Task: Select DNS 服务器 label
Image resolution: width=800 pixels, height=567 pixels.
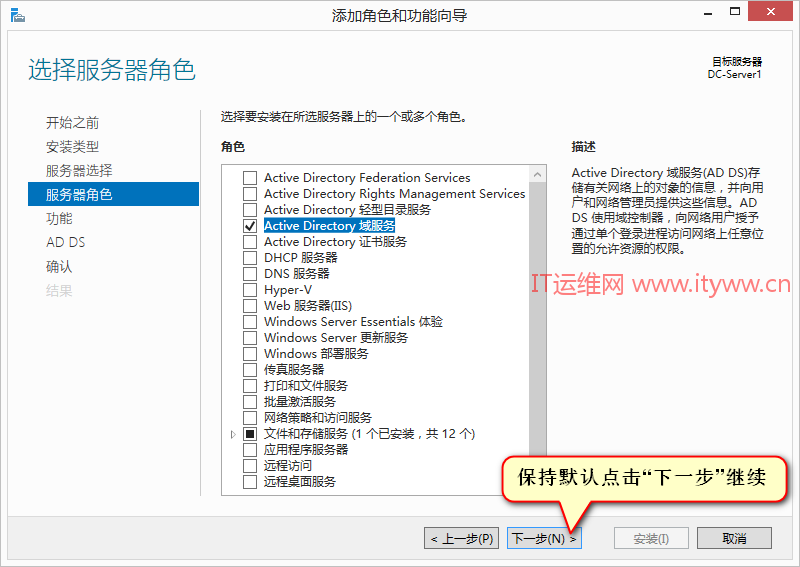Action: tap(296, 274)
